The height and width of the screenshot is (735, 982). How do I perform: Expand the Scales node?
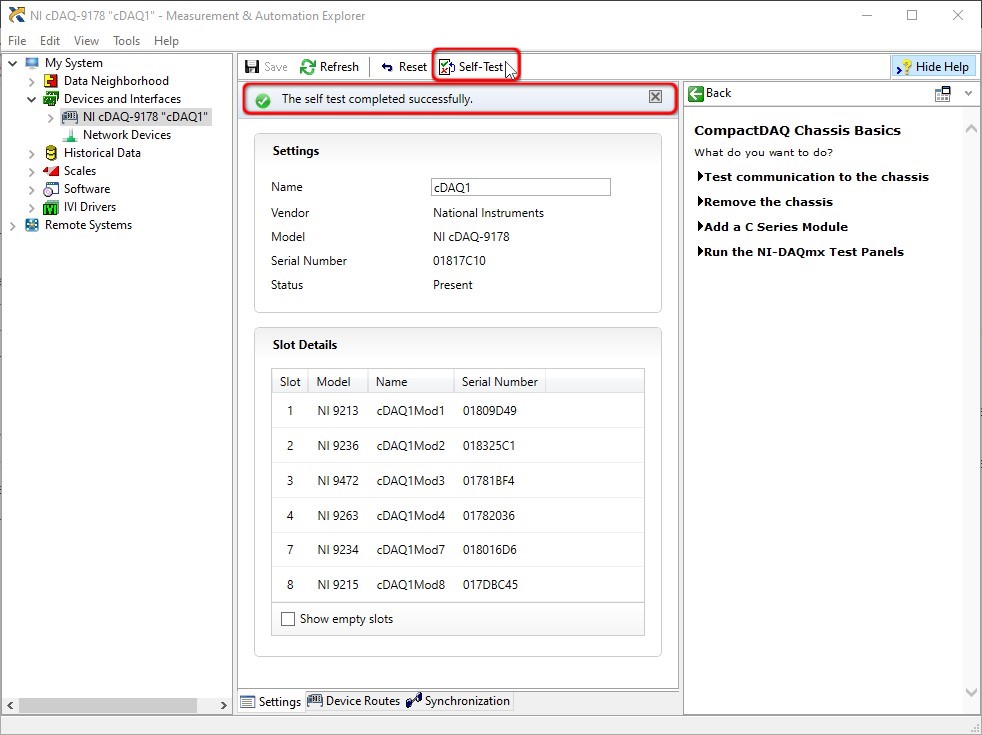(x=31, y=171)
